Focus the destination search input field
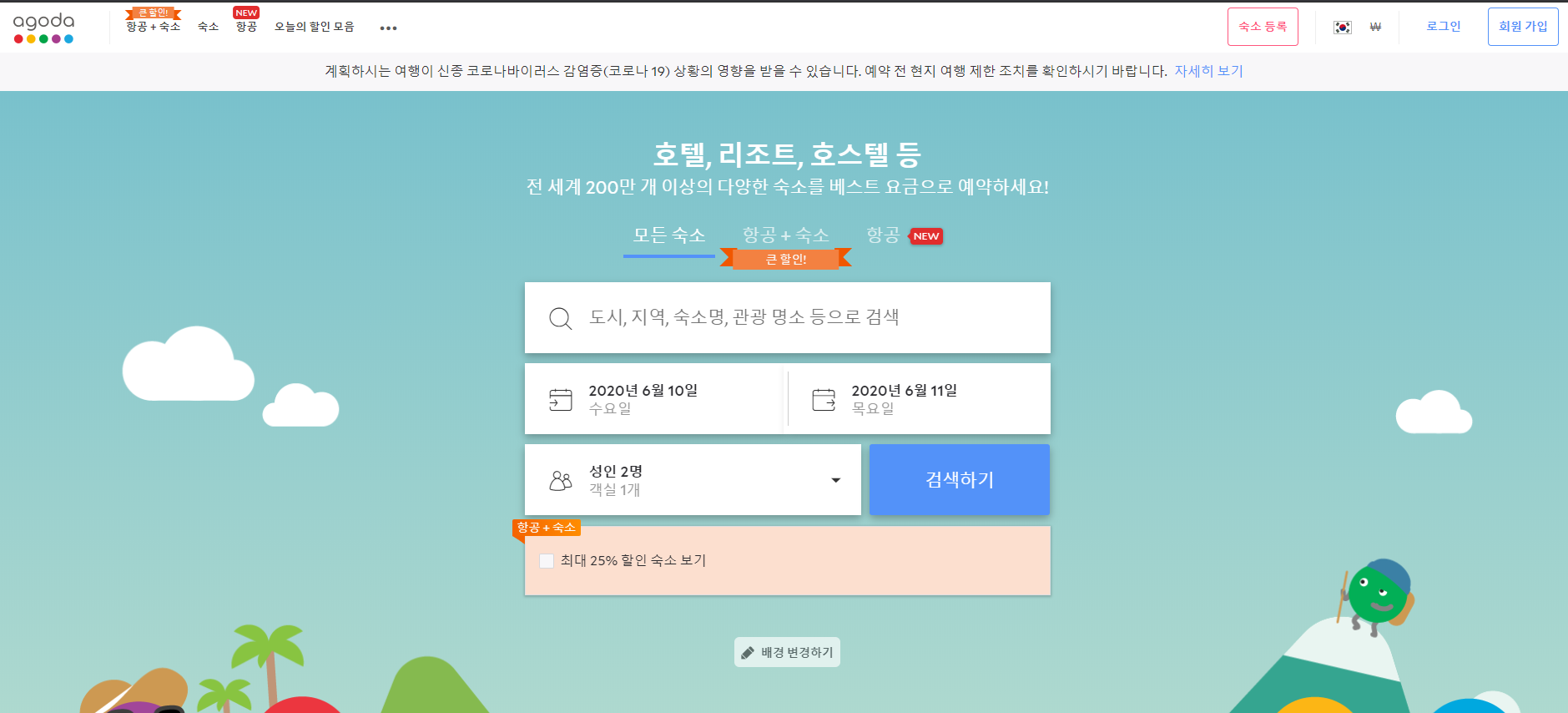Screen dimensions: 1568x713 tap(788, 318)
